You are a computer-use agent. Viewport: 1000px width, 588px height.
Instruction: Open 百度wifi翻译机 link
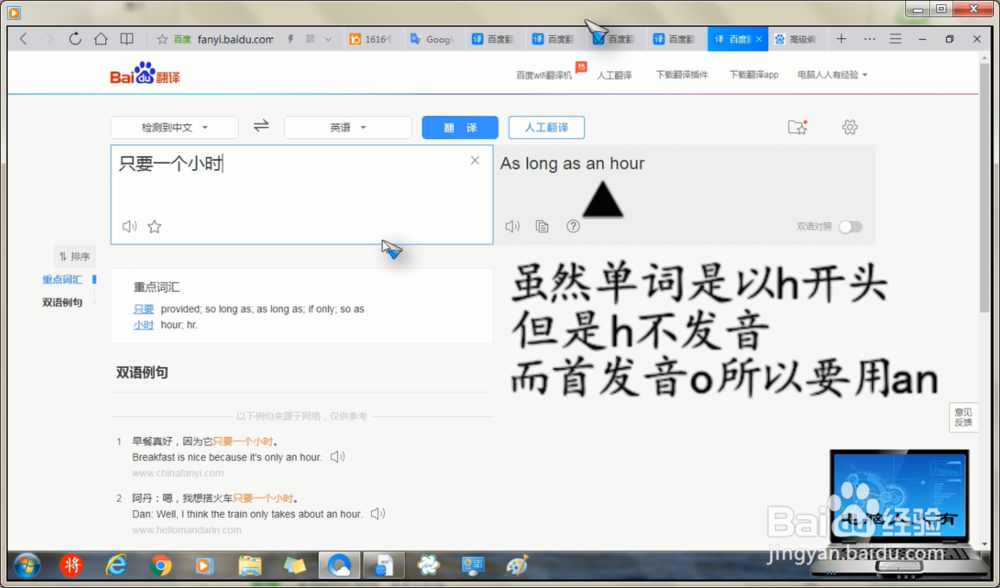pos(544,75)
